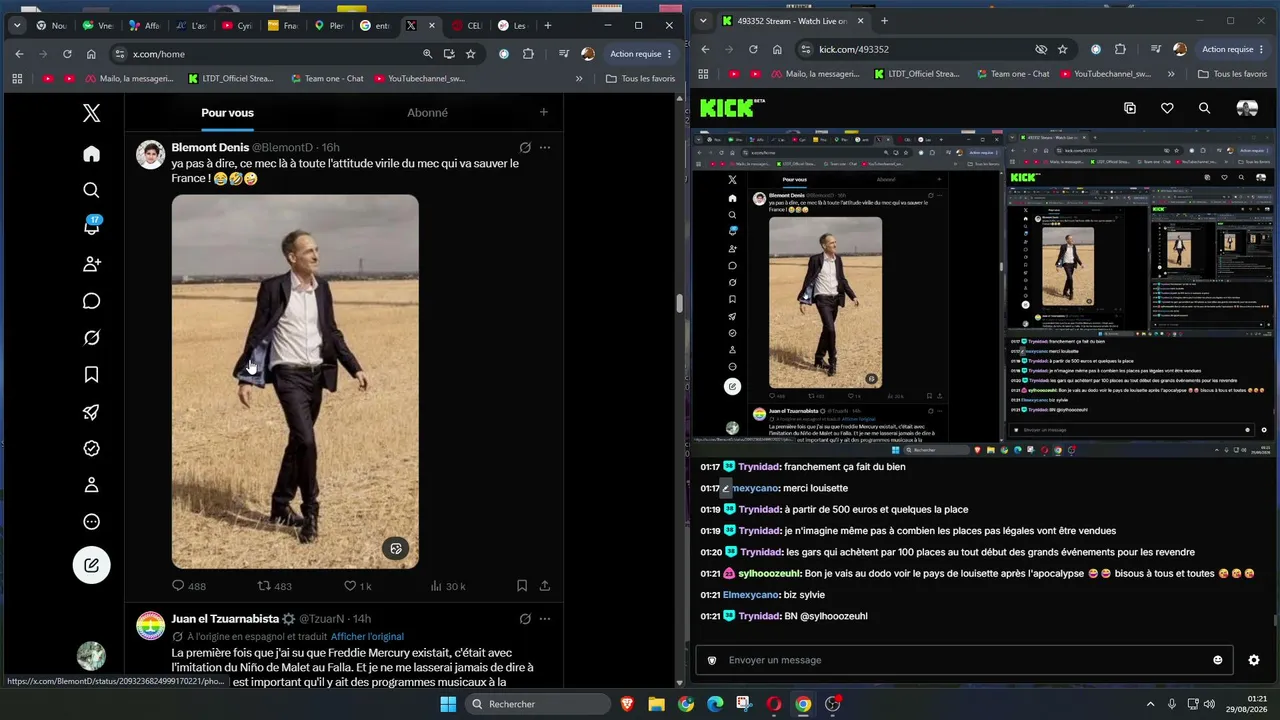This screenshot has width=1280, height=720.
Task: Open the photo of man walking in field
Action: (x=295, y=381)
